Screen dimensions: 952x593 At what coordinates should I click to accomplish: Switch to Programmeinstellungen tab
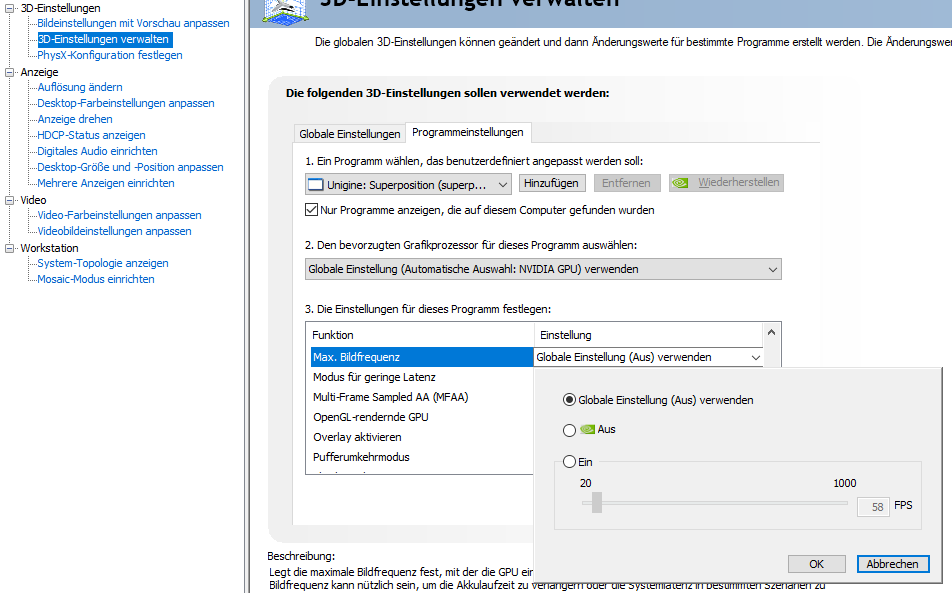468,132
